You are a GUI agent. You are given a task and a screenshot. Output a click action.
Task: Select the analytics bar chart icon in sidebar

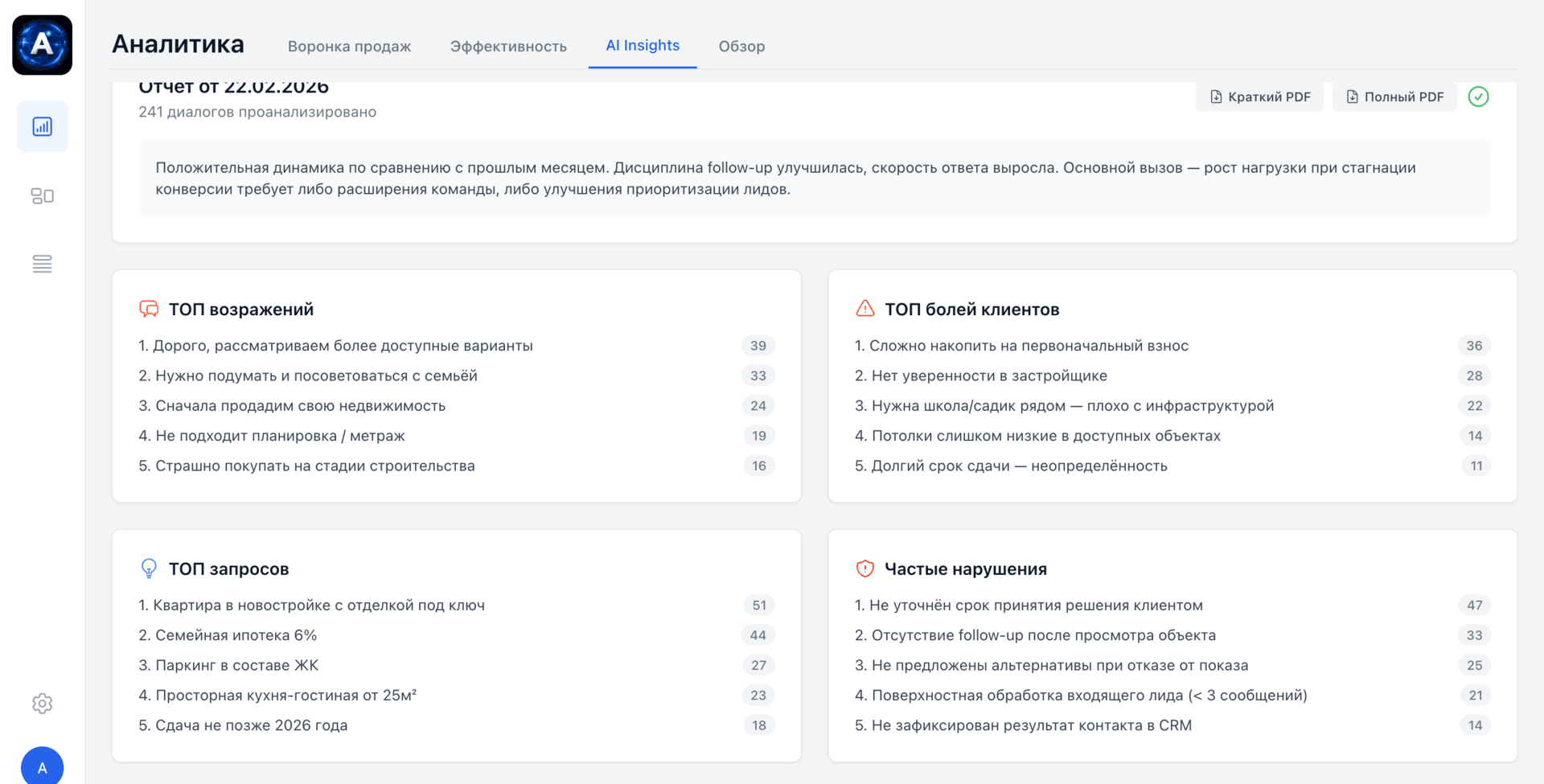coord(42,126)
